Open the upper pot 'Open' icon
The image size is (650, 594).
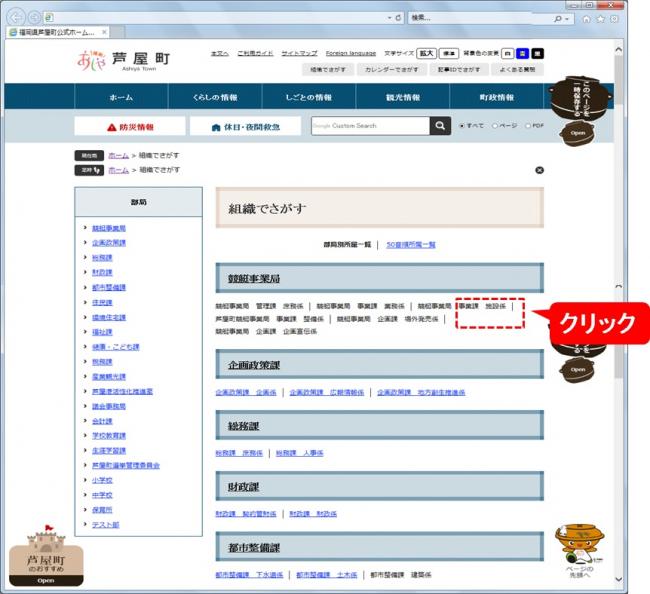tap(577, 133)
